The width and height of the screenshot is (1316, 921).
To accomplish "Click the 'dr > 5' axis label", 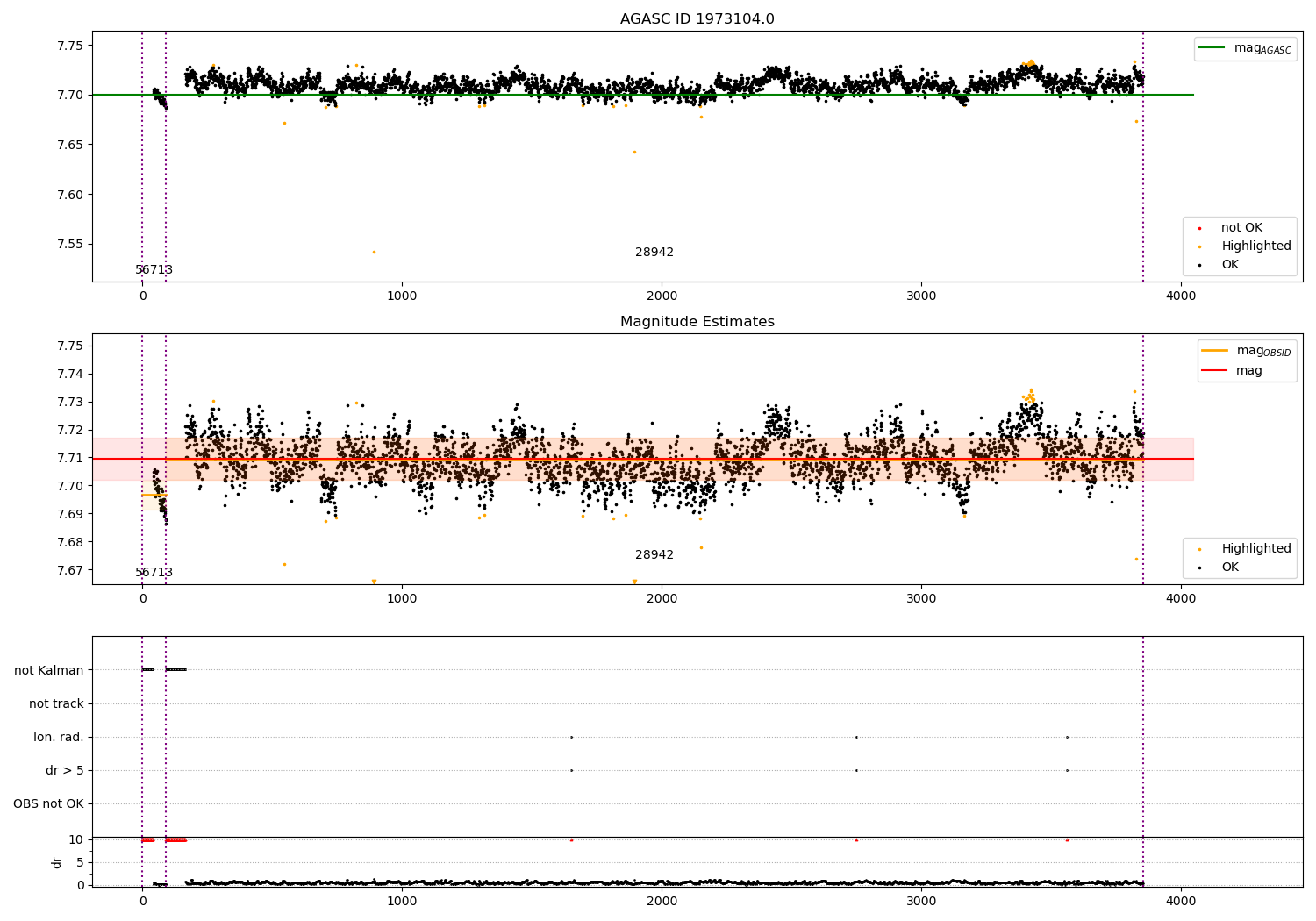I will coord(65,770).
